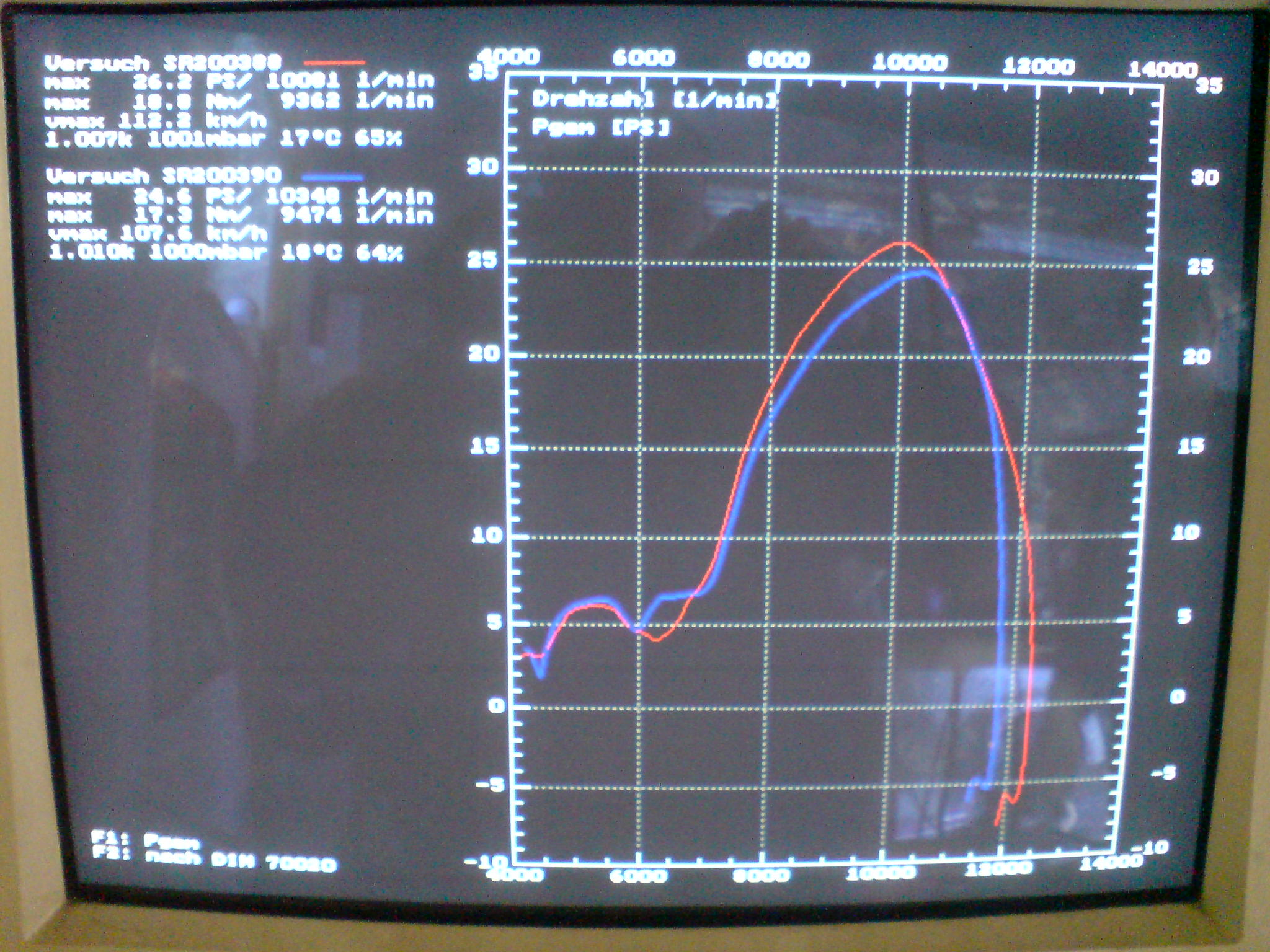Click the 'Pgem [PS]' axis title

(601, 128)
